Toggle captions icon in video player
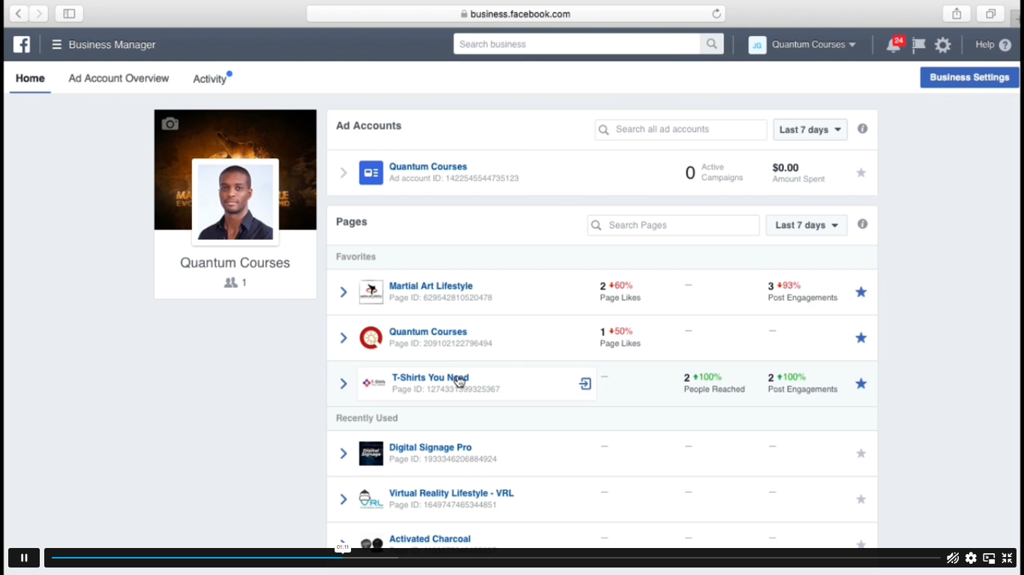This screenshot has width=1024, height=575. click(x=953, y=558)
